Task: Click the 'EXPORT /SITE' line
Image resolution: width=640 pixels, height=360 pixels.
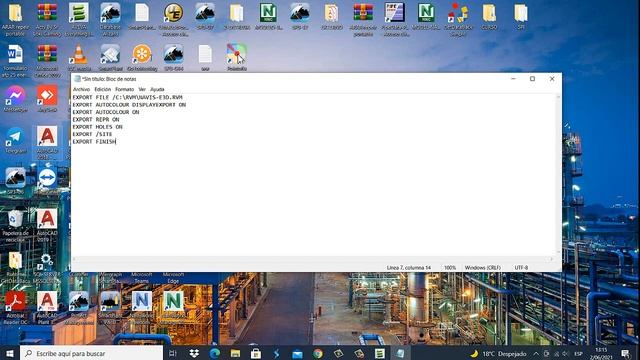Action: [92, 134]
